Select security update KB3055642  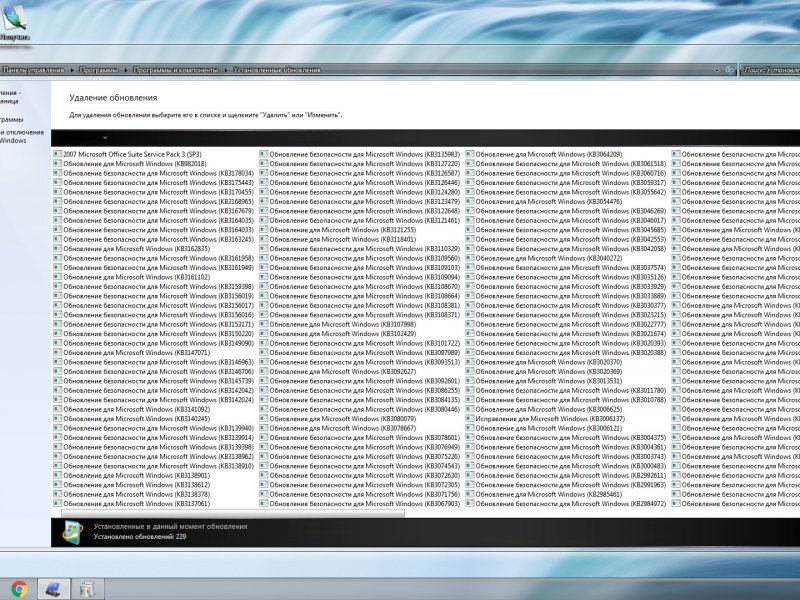566,192
